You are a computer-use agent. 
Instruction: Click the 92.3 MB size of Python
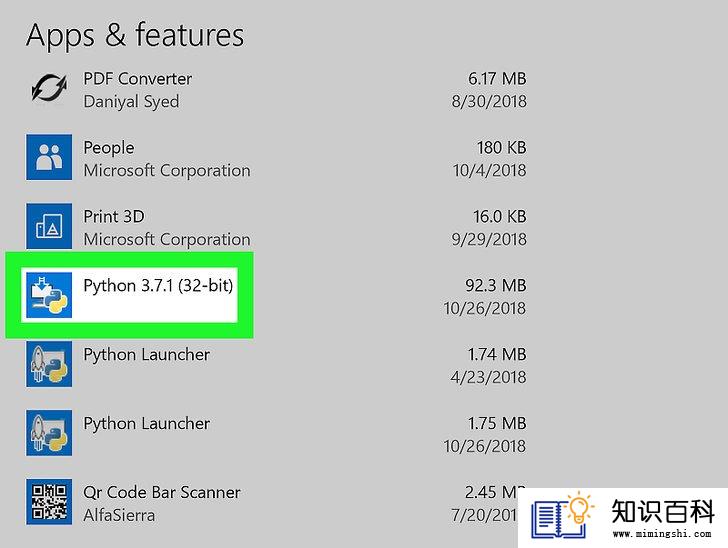coord(495,286)
